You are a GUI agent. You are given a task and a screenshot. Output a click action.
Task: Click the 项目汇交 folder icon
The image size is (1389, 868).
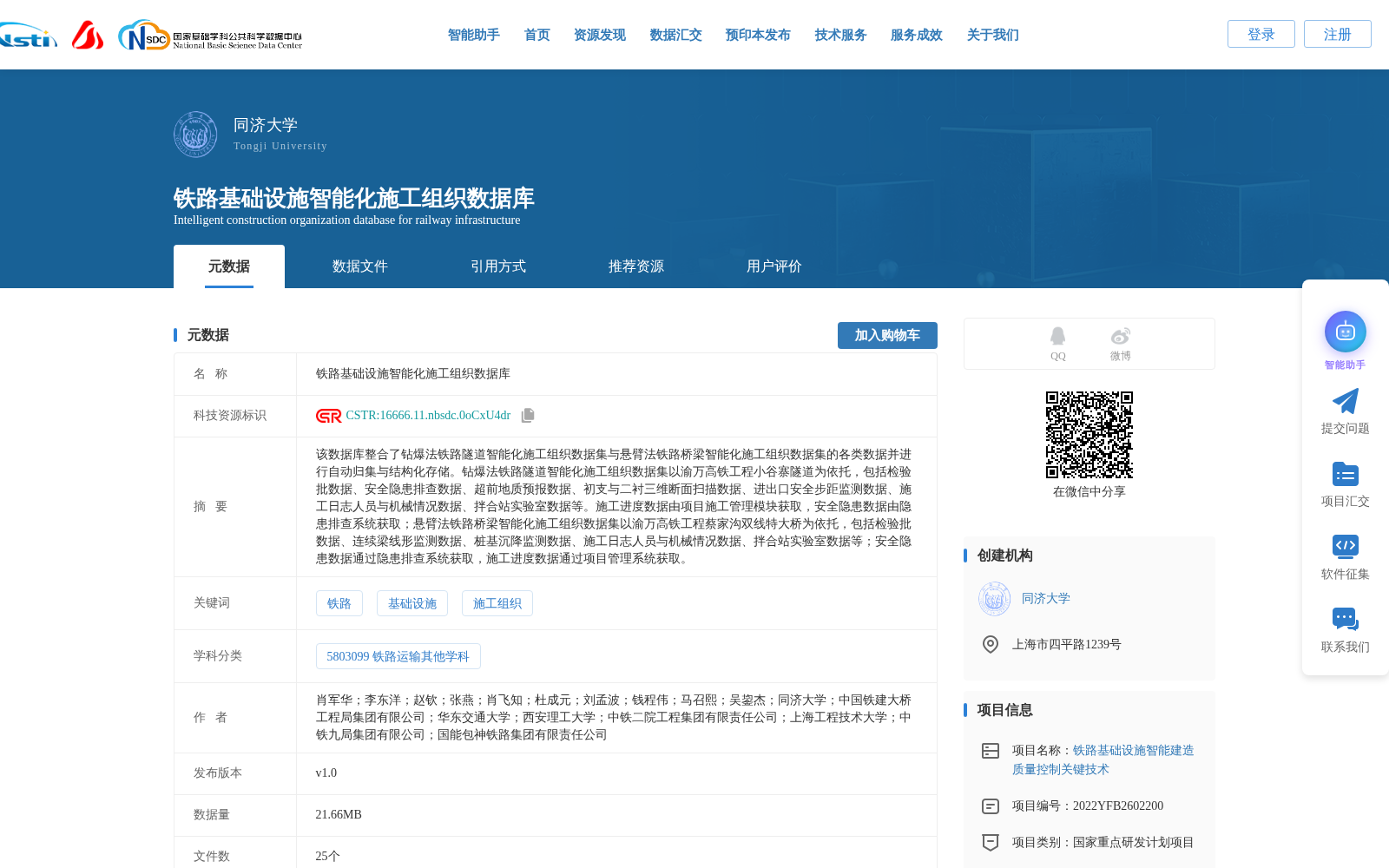coord(1345,474)
